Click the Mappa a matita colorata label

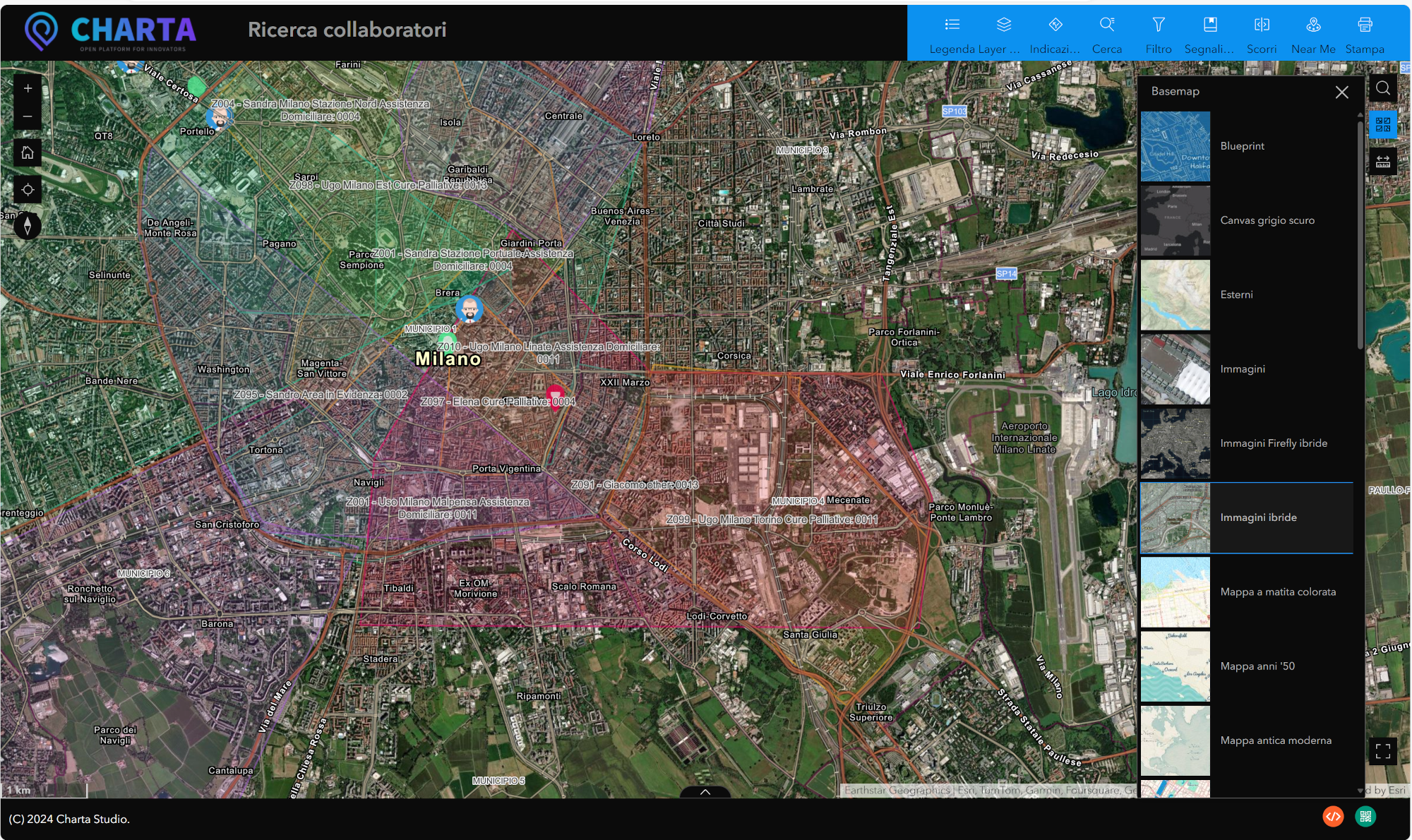tap(1278, 592)
